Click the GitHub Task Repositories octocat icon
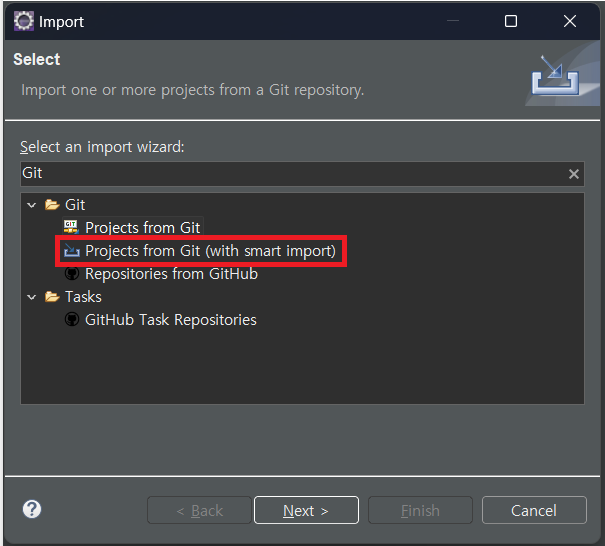Viewport: 605px width, 546px height. pyautogui.click(x=72, y=319)
